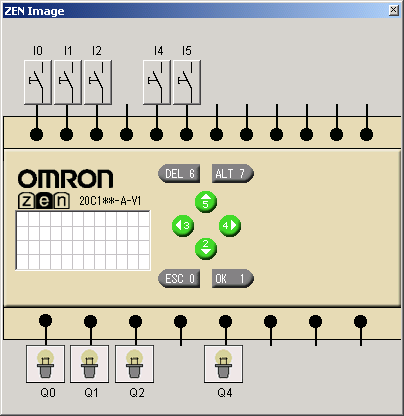Click the OK 1 button

(x=233, y=278)
